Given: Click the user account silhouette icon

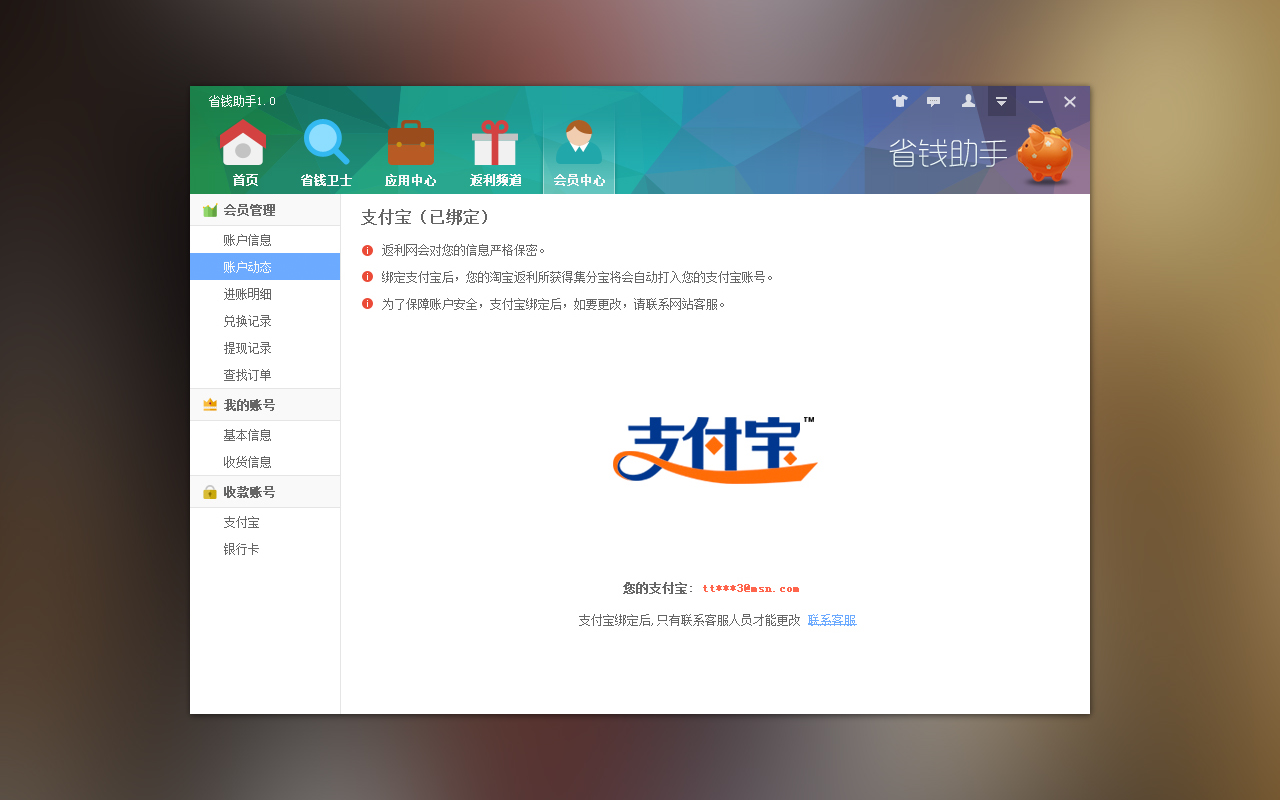Looking at the screenshot, I should 968,101.
